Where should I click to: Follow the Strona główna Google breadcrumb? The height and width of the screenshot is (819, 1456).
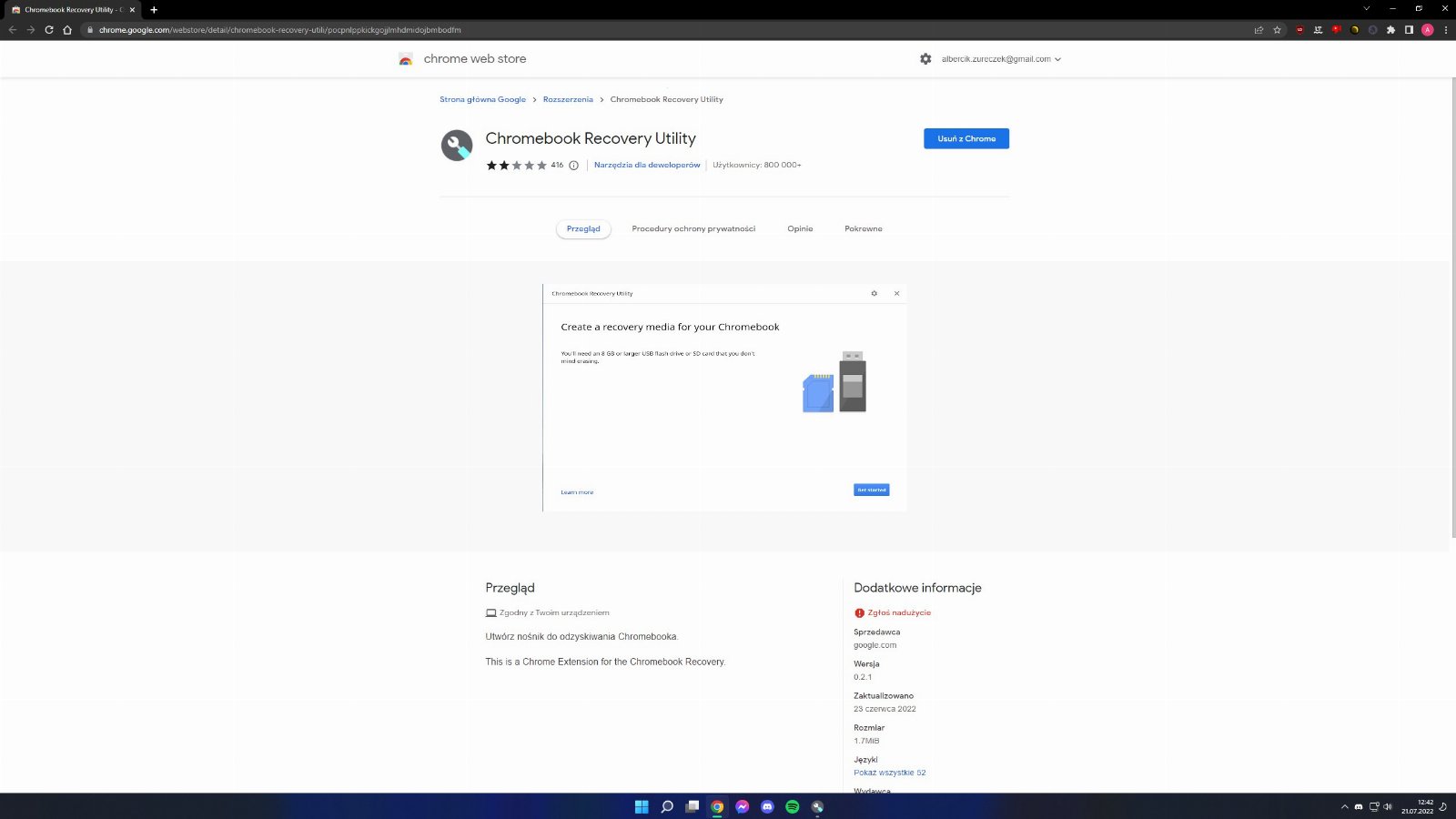pos(482,100)
